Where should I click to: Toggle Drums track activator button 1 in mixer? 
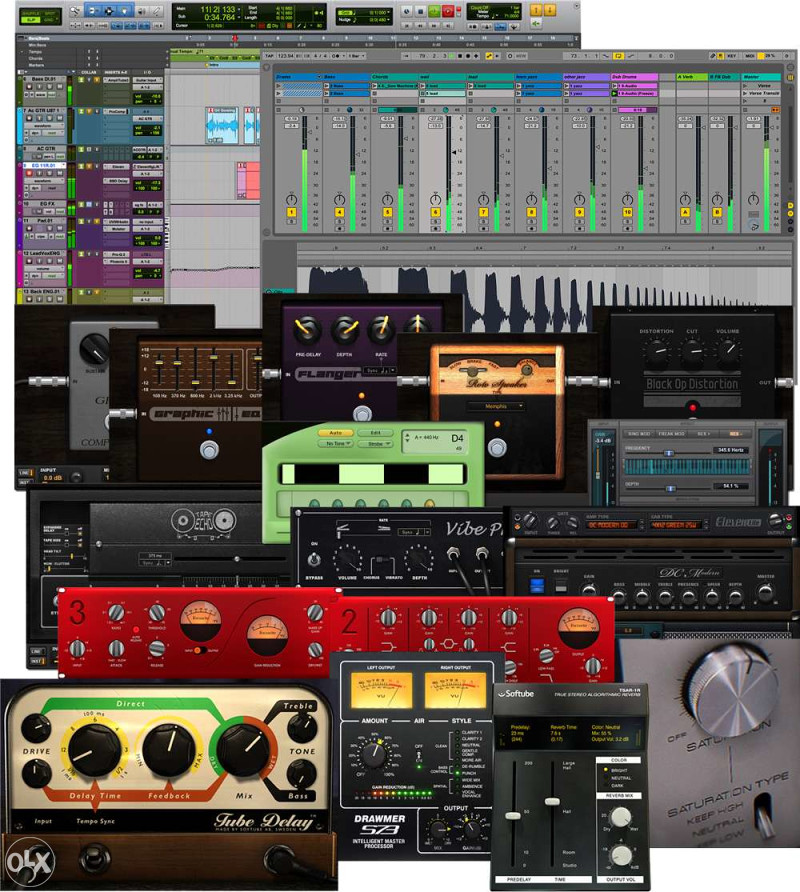pos(291,212)
